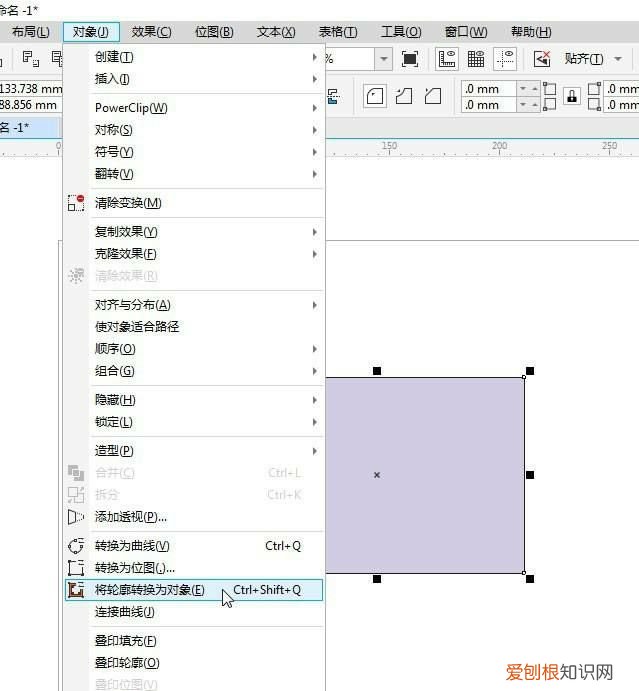Select the round corner icon
639x691 pixels.
(375, 96)
